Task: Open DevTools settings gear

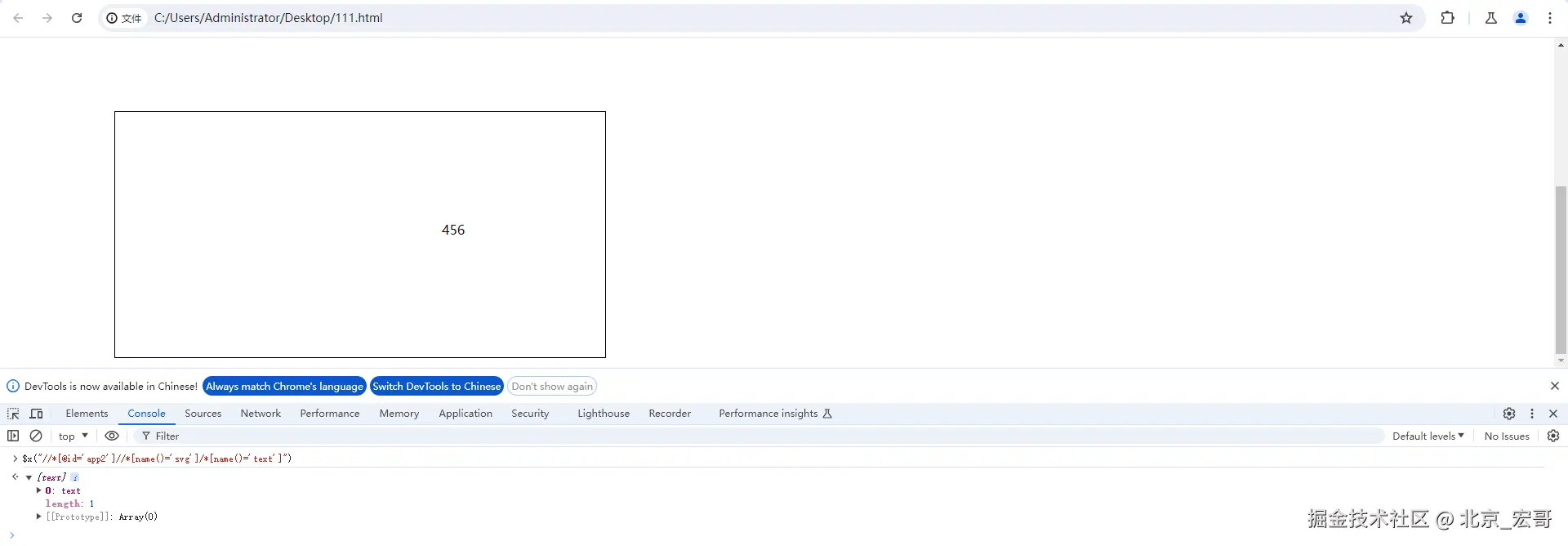Action: (1509, 414)
